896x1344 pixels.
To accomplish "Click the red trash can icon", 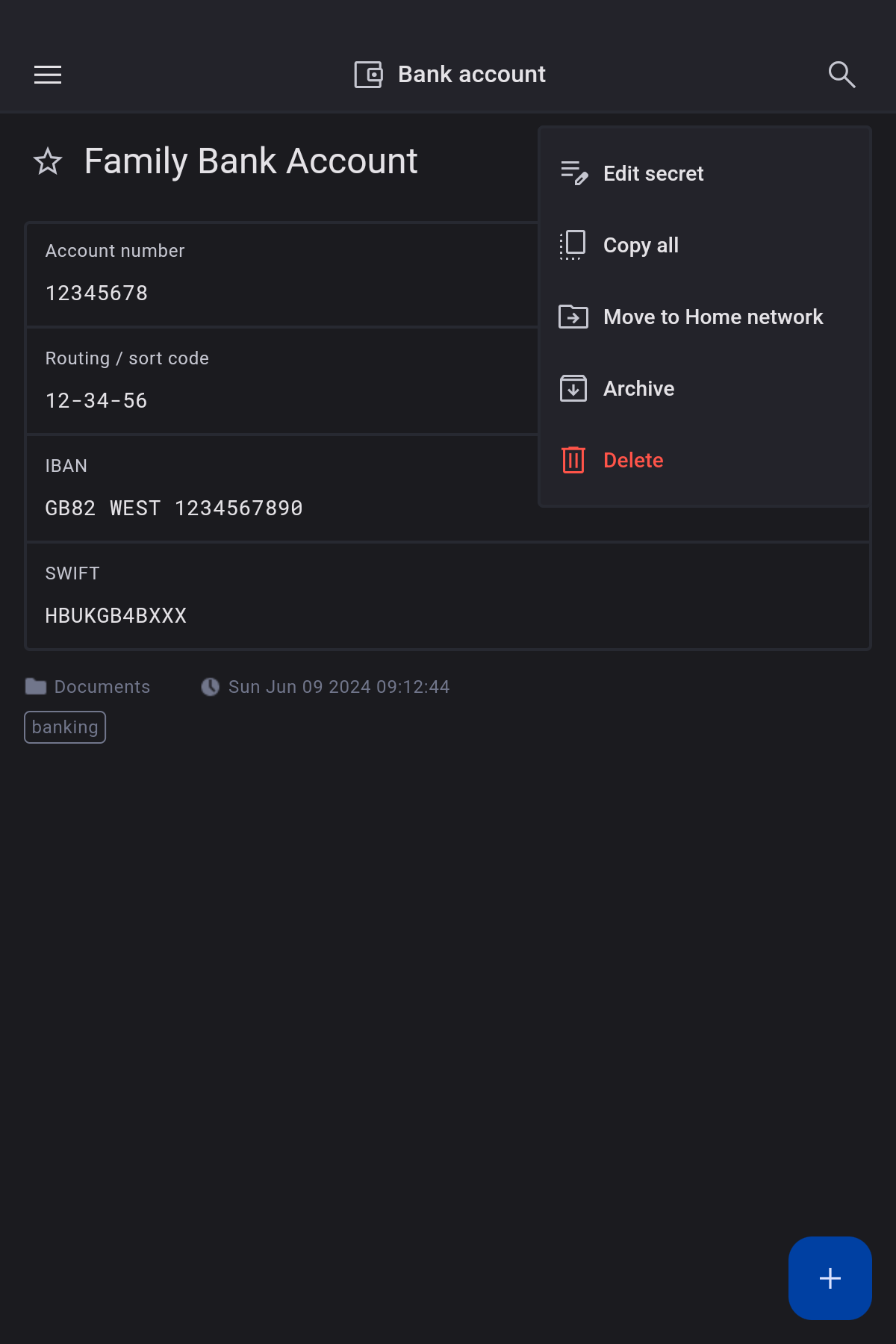I will click(573, 460).
